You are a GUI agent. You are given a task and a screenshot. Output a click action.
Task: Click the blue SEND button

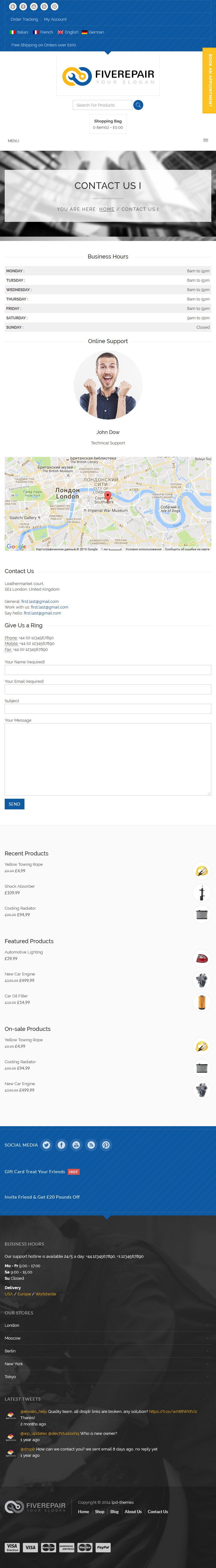15,804
